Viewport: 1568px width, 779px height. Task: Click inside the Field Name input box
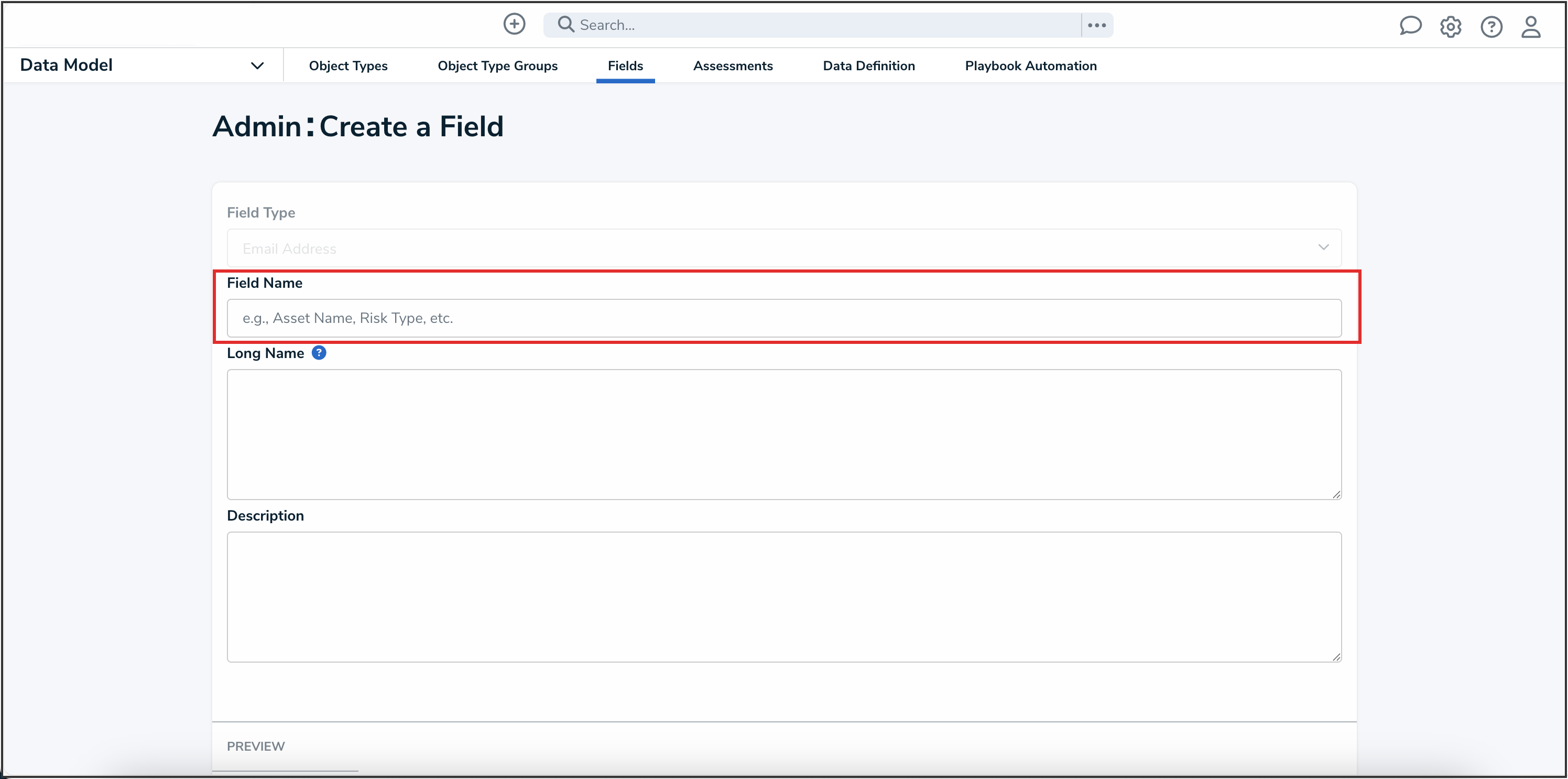pyautogui.click(x=783, y=318)
